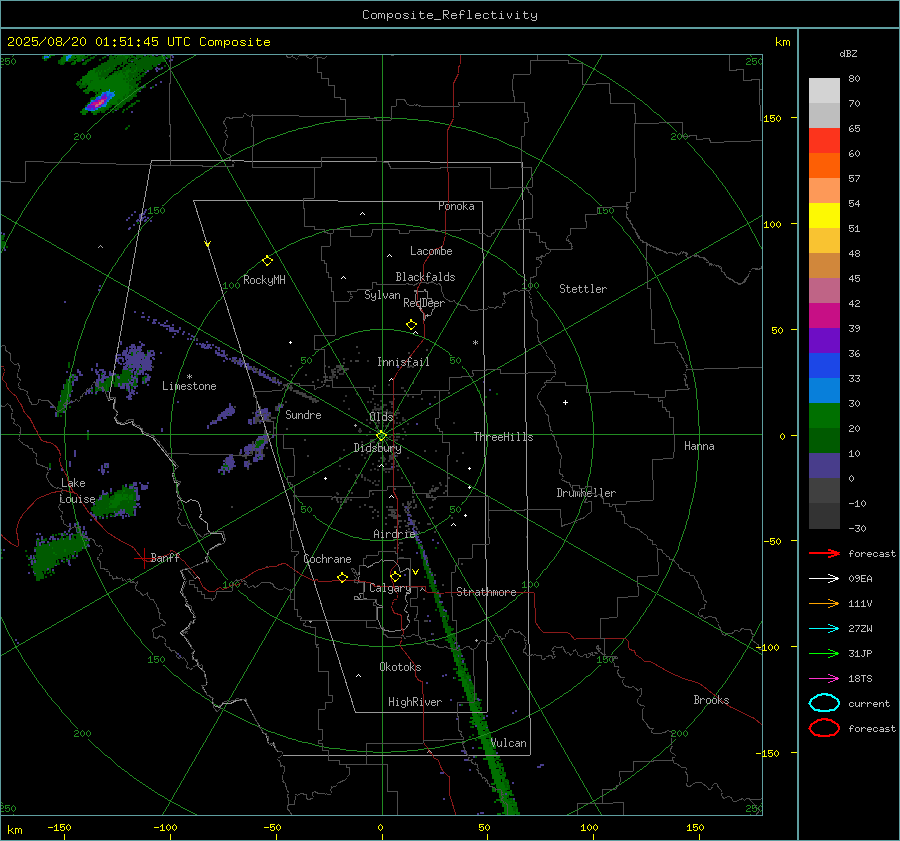Image resolution: width=900 pixels, height=841 pixels.
Task: Click the intense magenta storm cell at upper left
Action: tap(99, 103)
